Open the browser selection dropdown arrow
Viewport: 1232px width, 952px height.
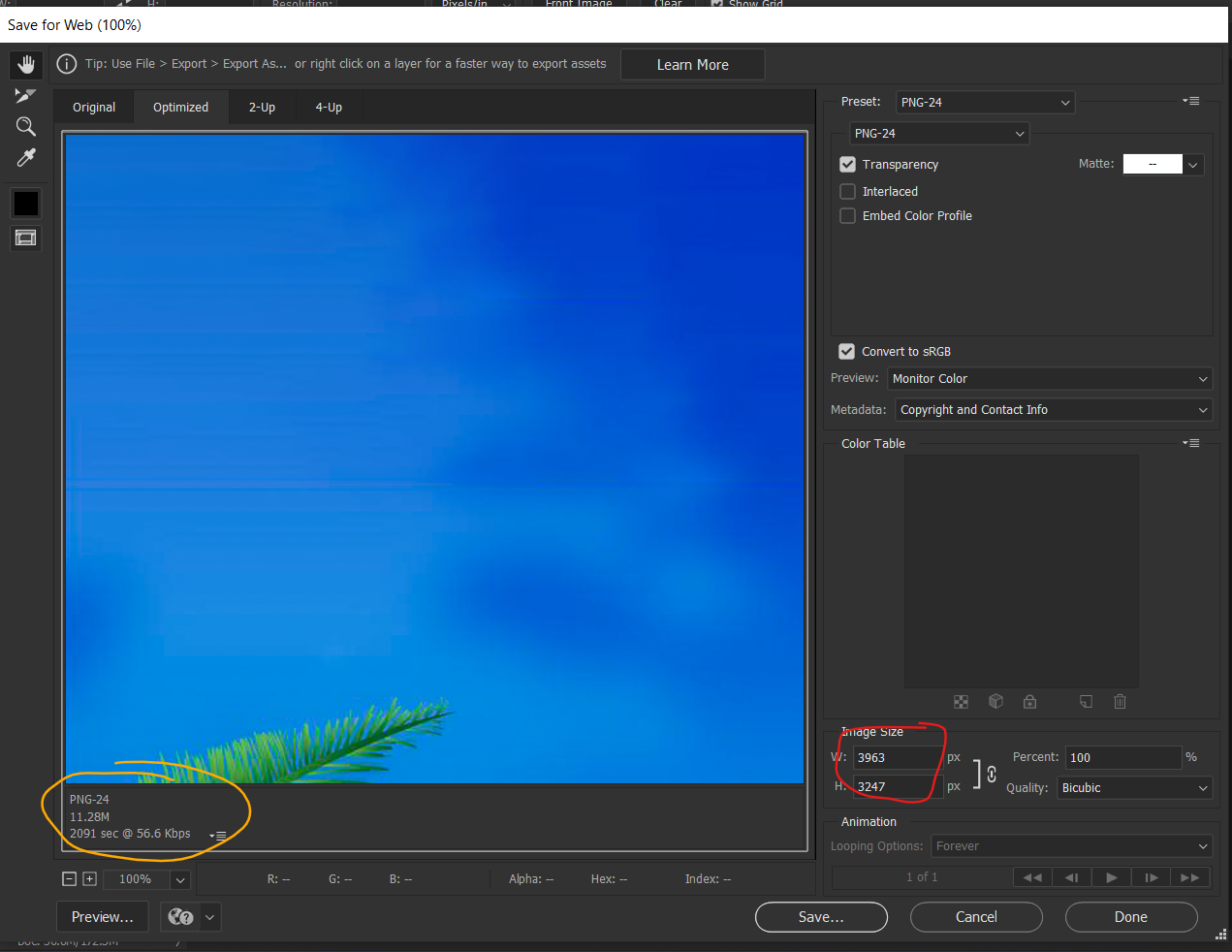tap(209, 917)
